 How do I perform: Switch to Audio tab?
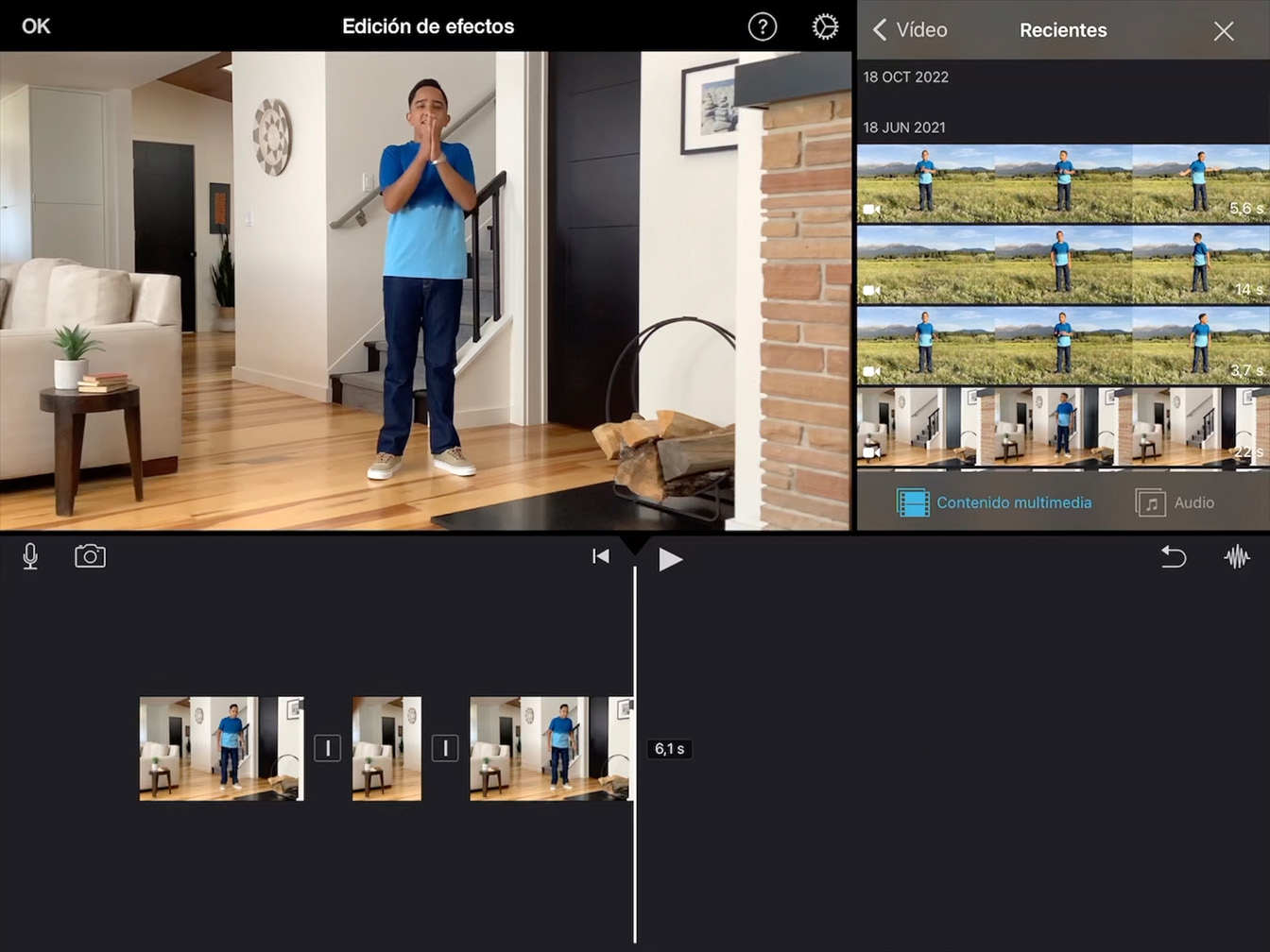1176,502
